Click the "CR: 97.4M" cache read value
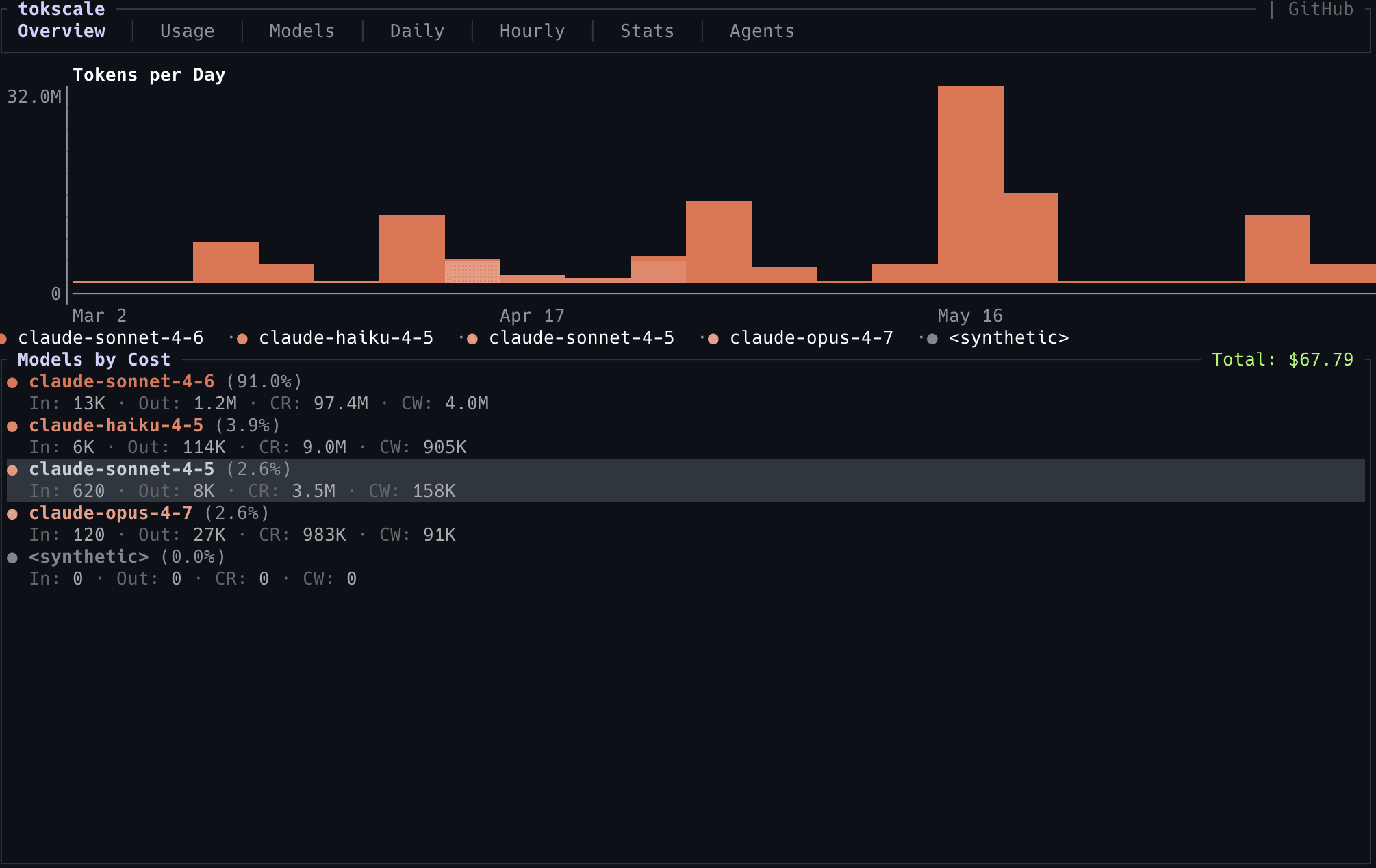Image resolution: width=1376 pixels, height=868 pixels. 319,403
